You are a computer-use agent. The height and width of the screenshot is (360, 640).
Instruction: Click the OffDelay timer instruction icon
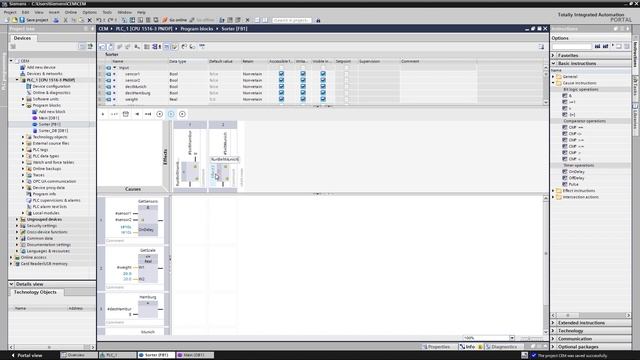point(565,178)
